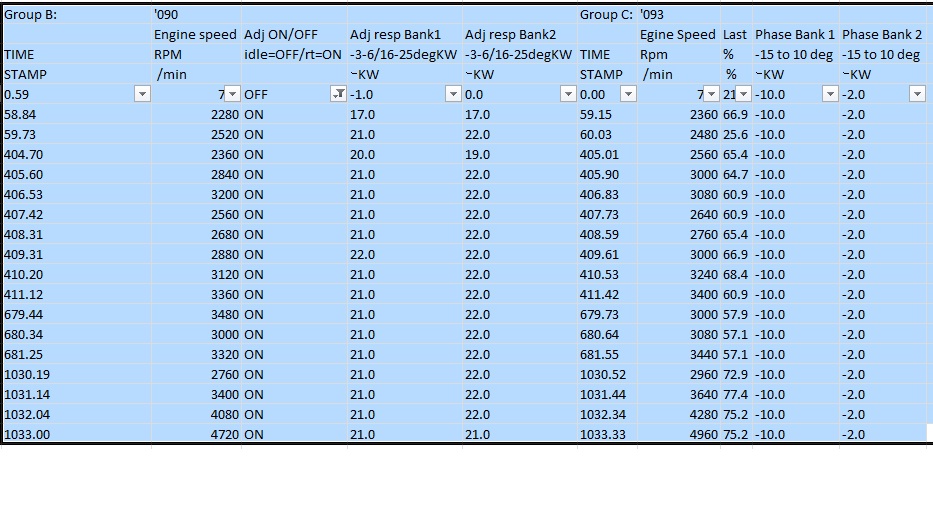933x518 pixels.
Task: Open the Group B TIME STAMP filter dropdown
Action: (x=142, y=94)
